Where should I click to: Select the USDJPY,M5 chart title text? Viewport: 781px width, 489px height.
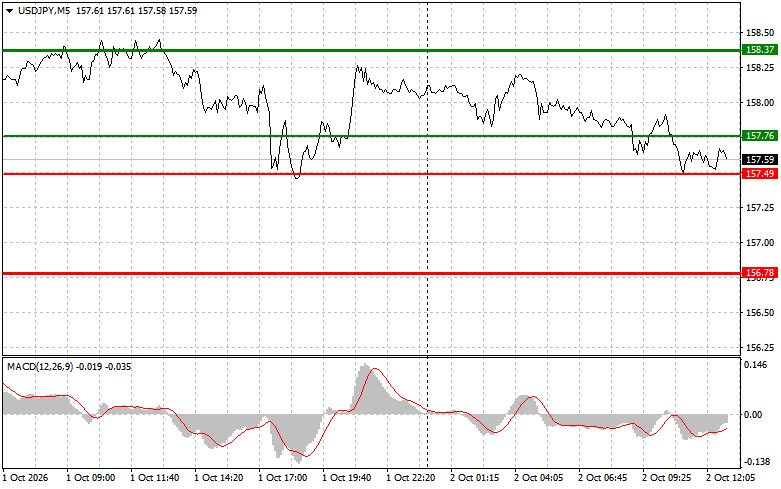pyautogui.click(x=44, y=10)
